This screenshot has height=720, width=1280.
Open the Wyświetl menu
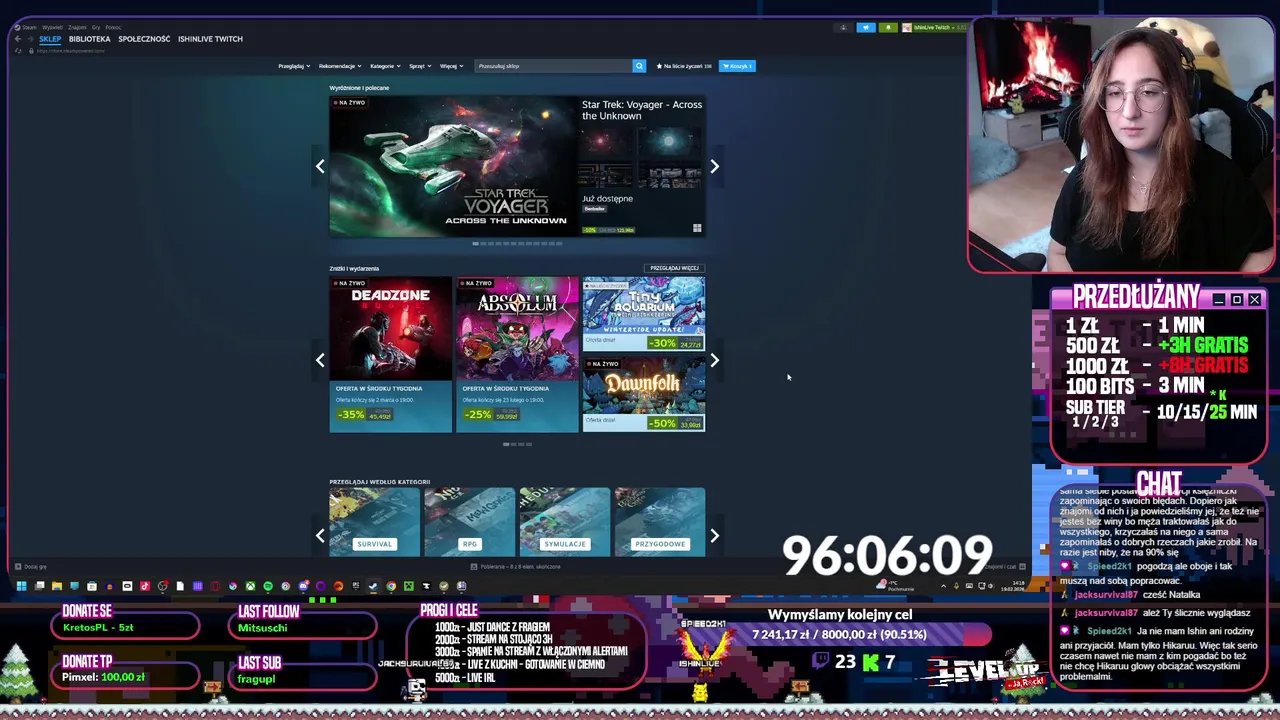[52, 27]
